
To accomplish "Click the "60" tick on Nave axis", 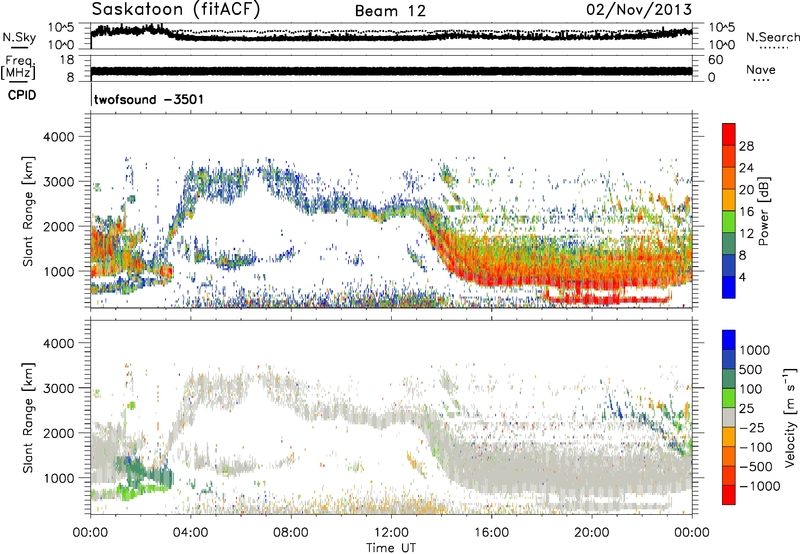I will pyautogui.click(x=715, y=60).
